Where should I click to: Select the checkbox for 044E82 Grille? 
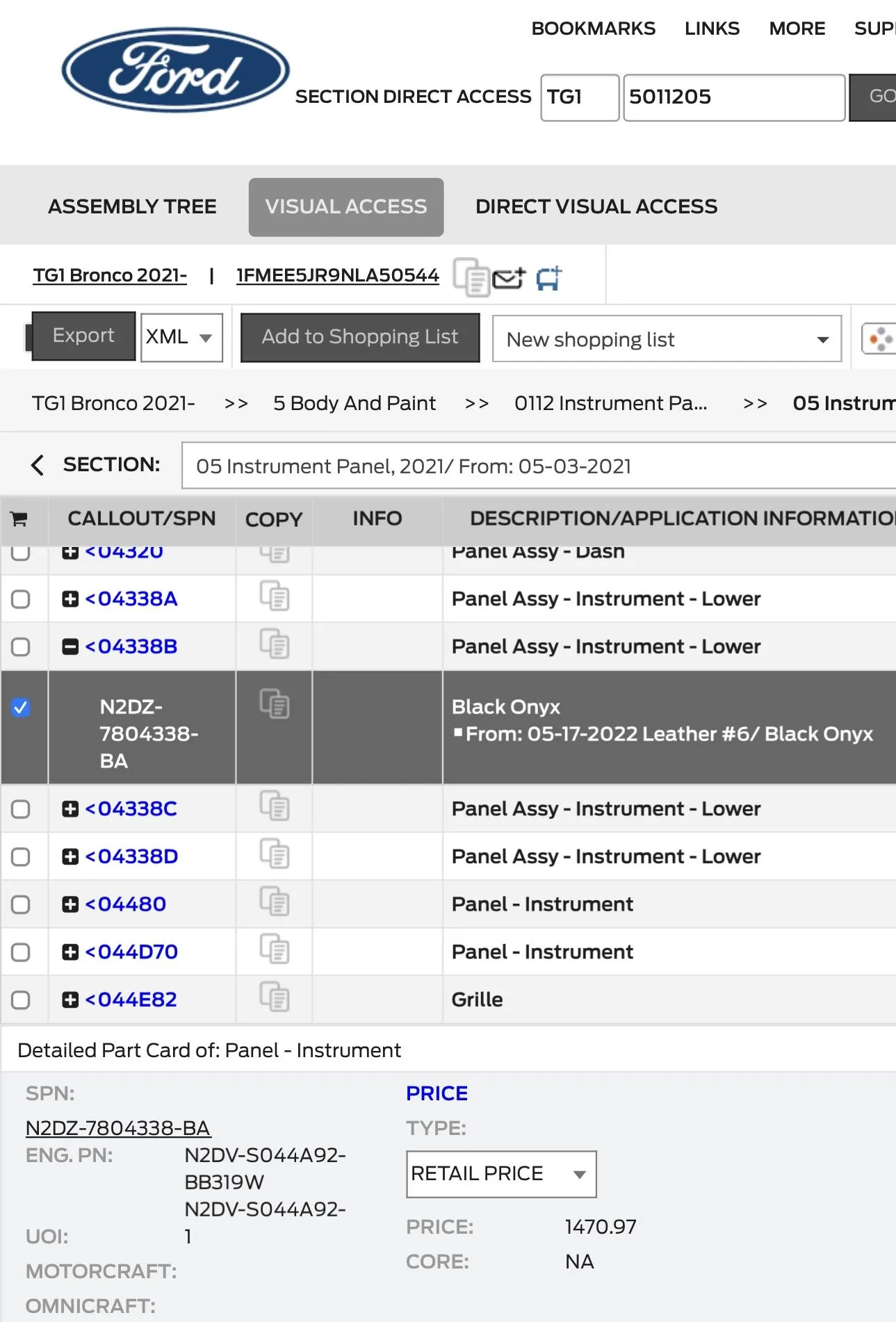21,1000
